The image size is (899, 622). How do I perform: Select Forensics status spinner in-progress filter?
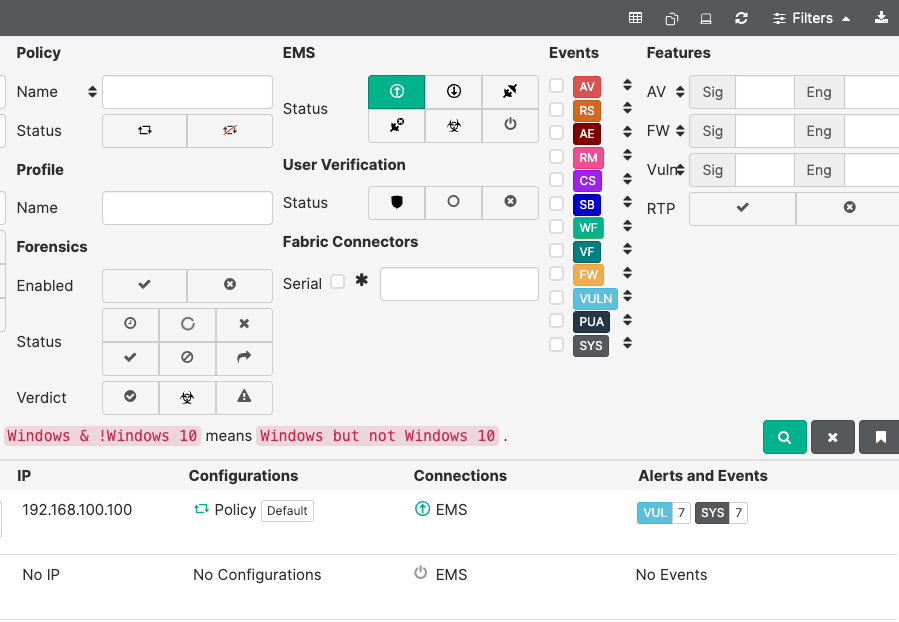pos(187,324)
